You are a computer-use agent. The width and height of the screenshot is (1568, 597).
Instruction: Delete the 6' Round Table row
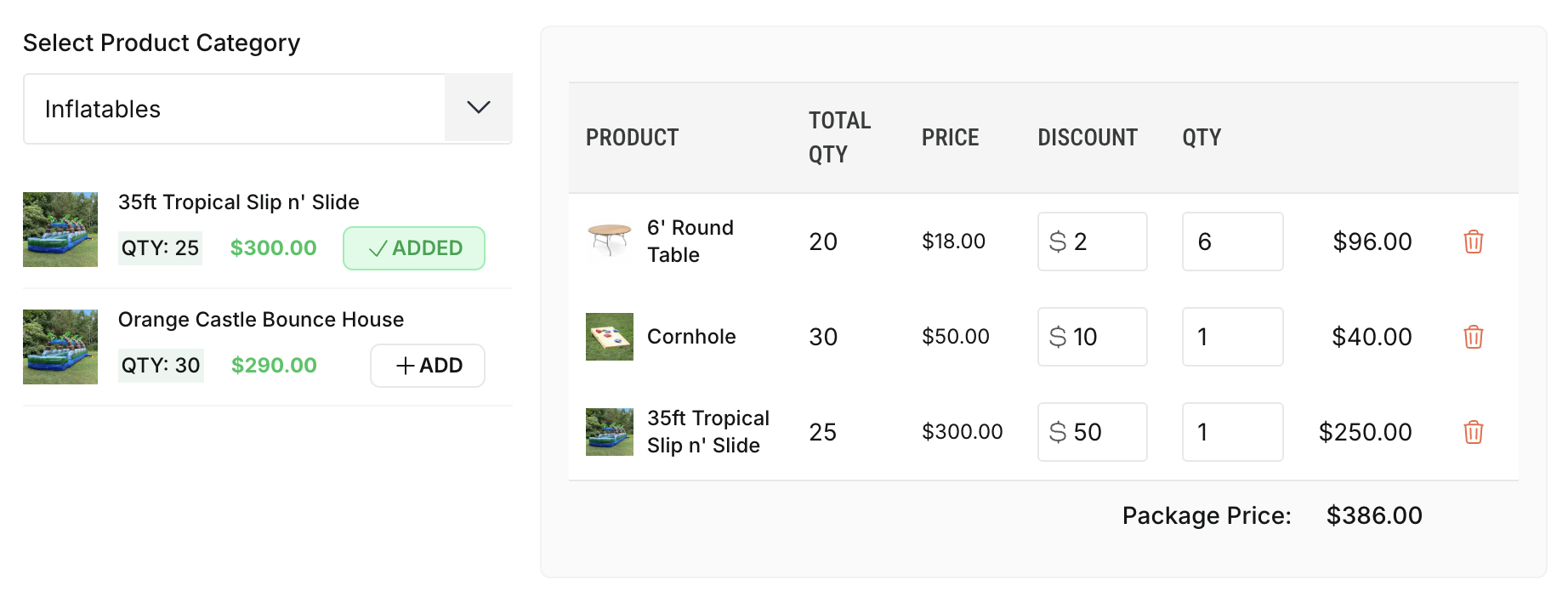click(1473, 242)
